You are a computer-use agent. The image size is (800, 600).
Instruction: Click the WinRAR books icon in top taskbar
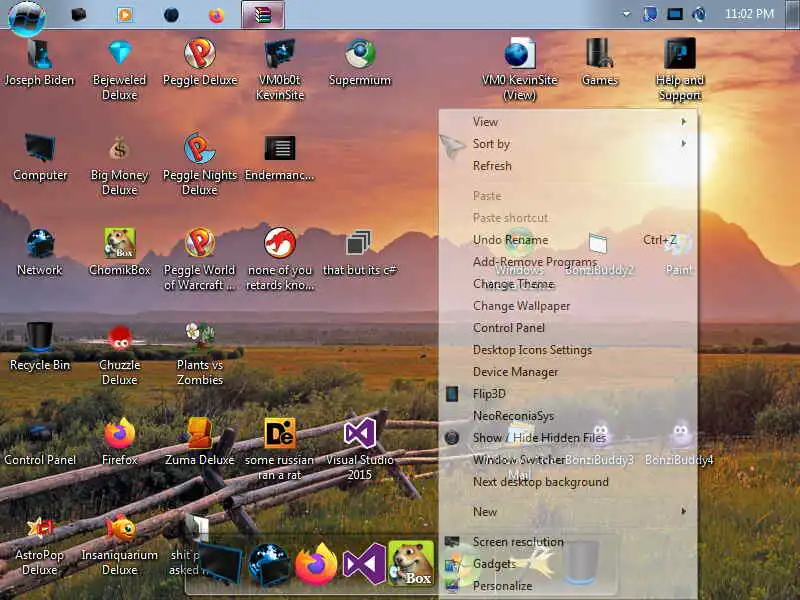point(263,15)
